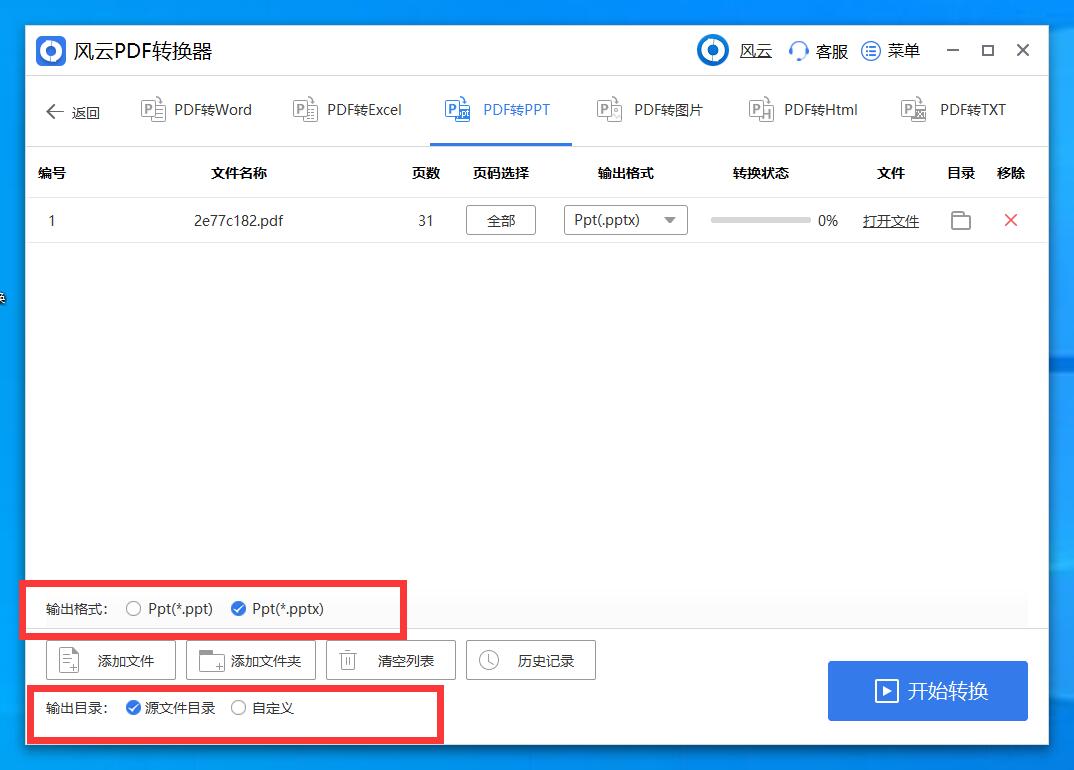This screenshot has height=770, width=1074.
Task: Click the 全部 page selection button
Action: pyautogui.click(x=501, y=221)
